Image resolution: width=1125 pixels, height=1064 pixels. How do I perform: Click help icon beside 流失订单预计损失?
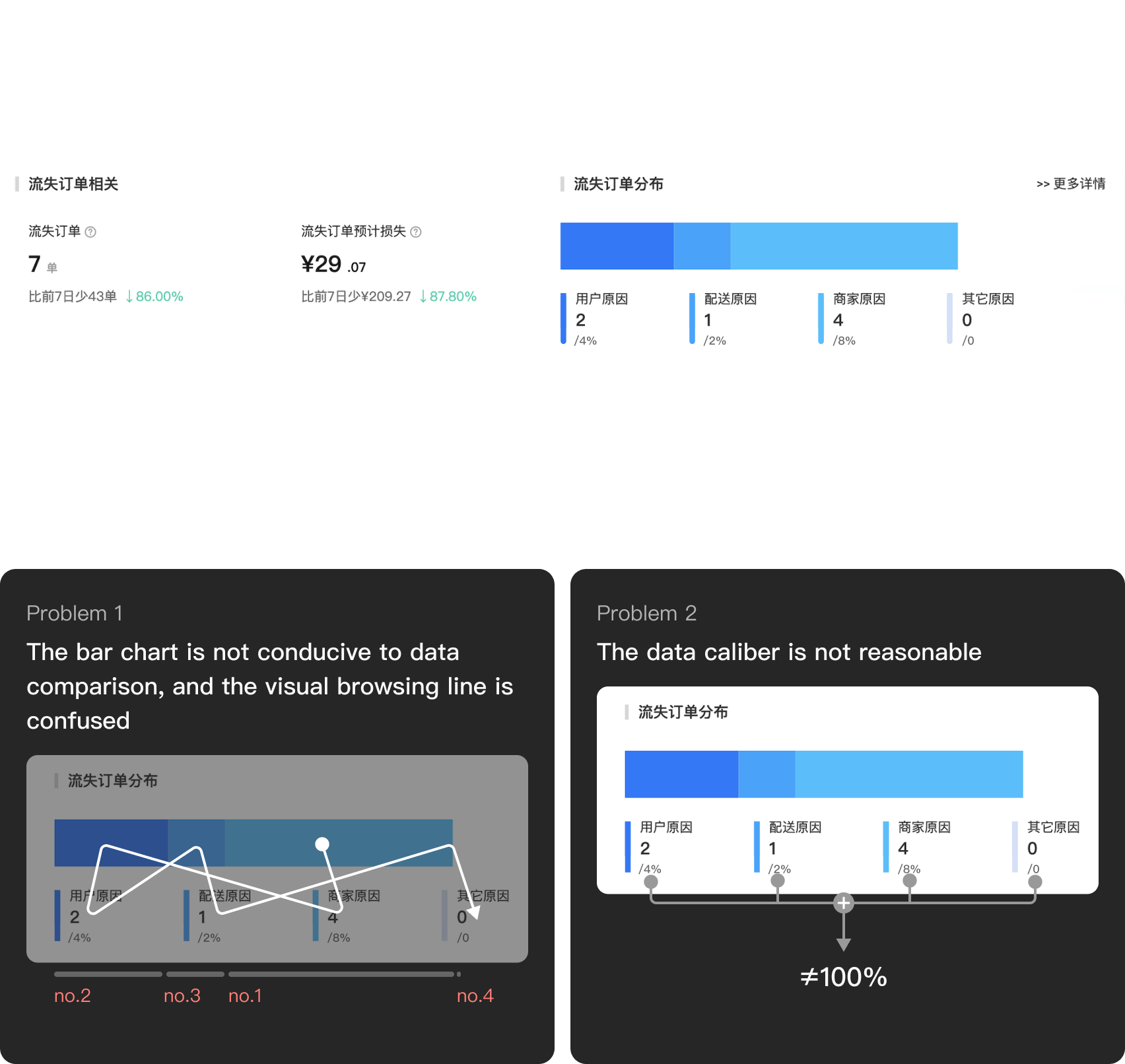[416, 232]
